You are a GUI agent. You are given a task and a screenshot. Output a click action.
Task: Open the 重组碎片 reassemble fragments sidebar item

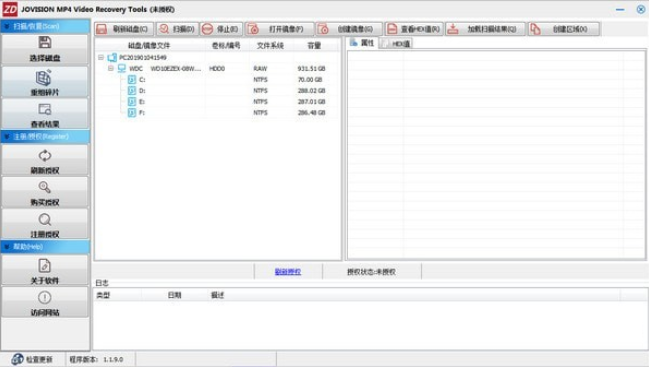click(45, 82)
